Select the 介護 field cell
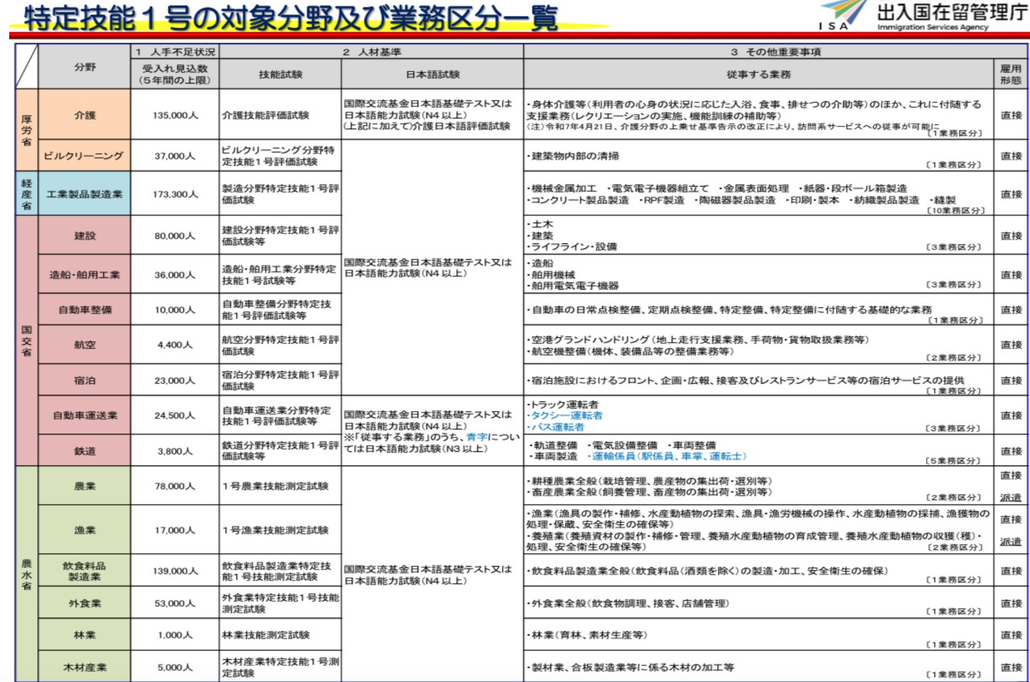This screenshot has height=682, width=1030. point(85,115)
